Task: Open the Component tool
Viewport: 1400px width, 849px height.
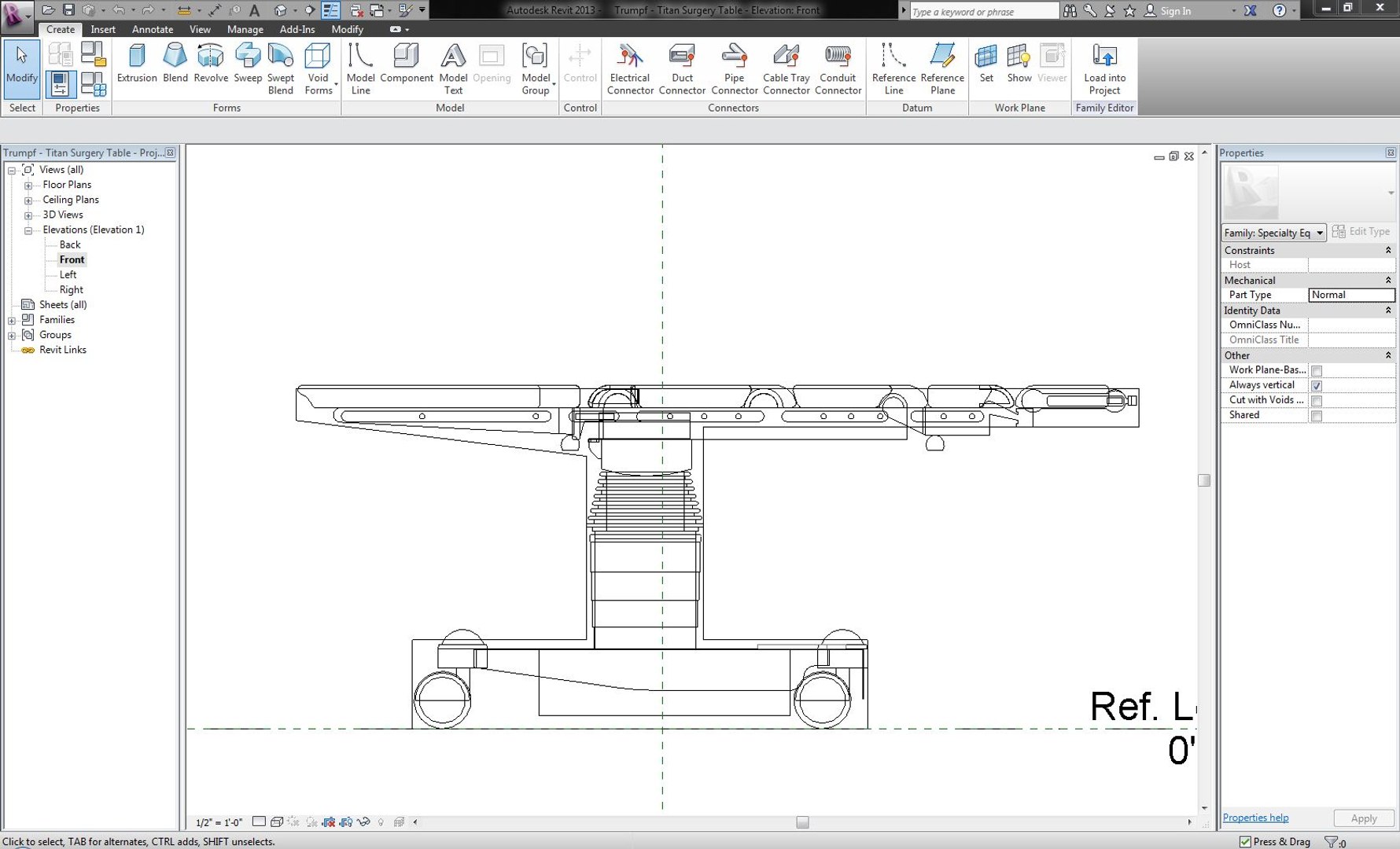Action: (x=406, y=63)
